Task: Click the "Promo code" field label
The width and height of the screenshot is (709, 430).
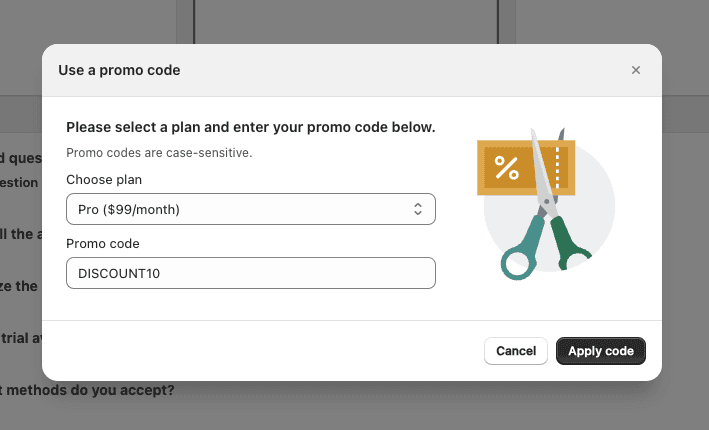Action: tap(103, 243)
